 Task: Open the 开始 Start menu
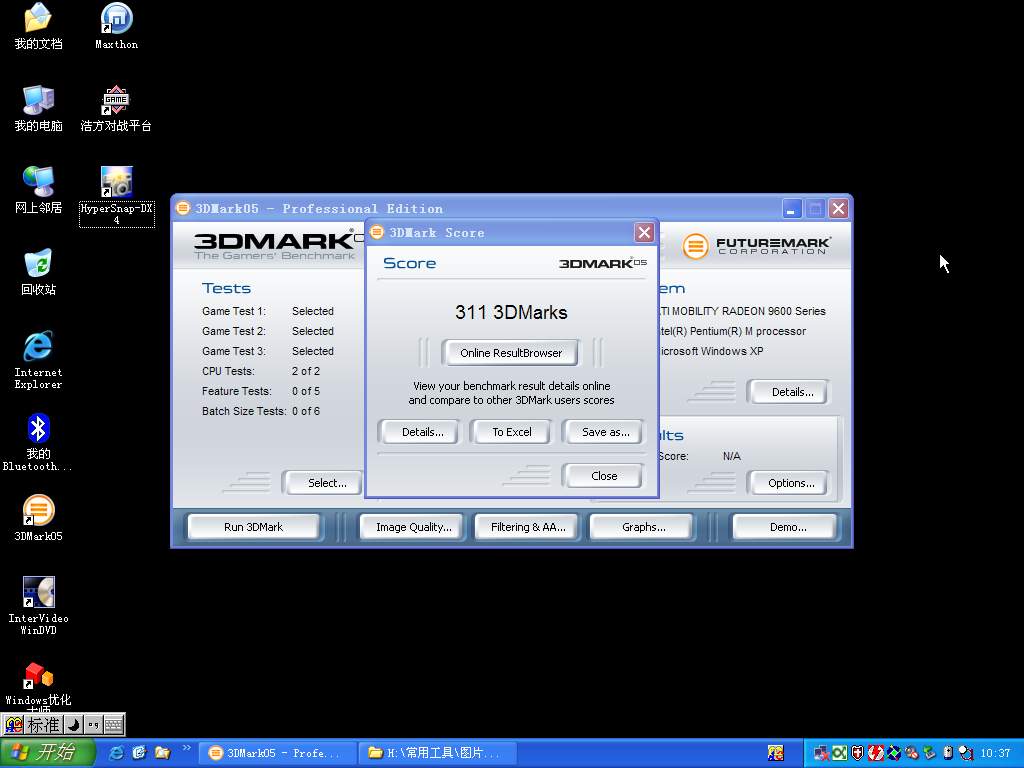click(x=47, y=752)
